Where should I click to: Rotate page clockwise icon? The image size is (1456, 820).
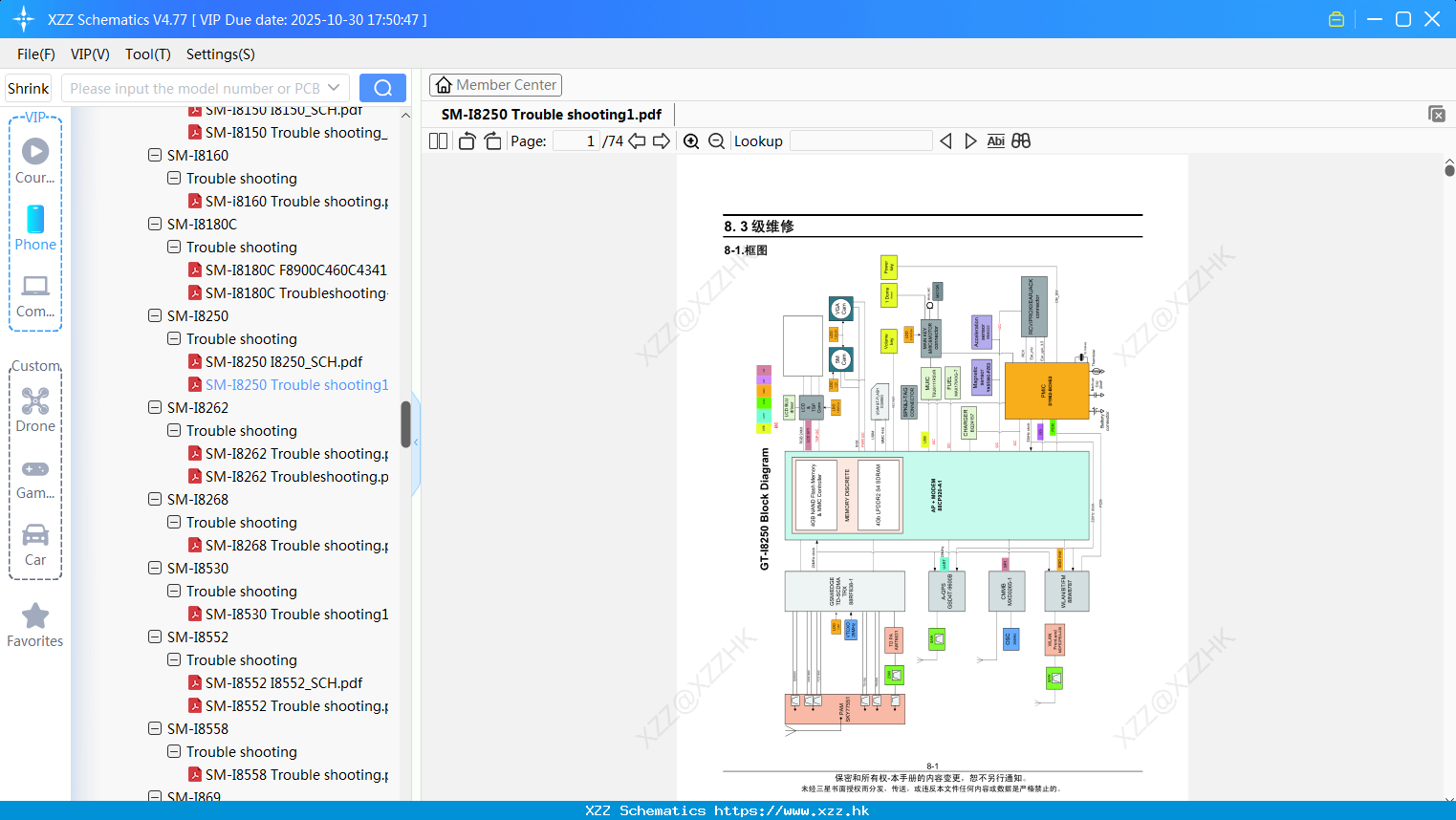pyautogui.click(x=492, y=140)
